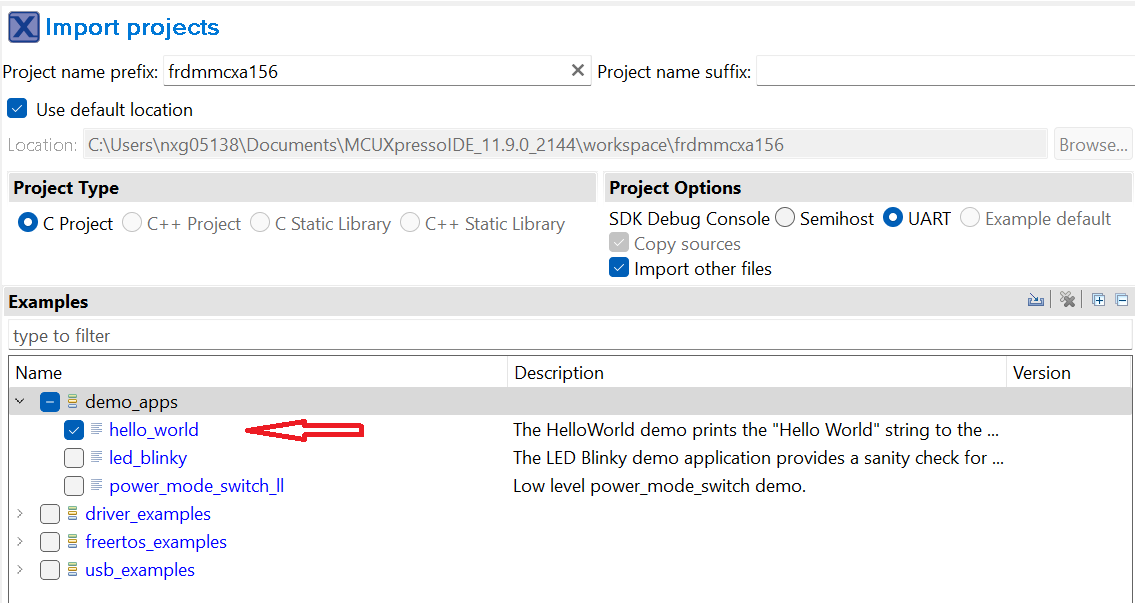Image resolution: width=1135 pixels, height=603 pixels.
Task: Open the hello_world example link
Action: point(154,430)
